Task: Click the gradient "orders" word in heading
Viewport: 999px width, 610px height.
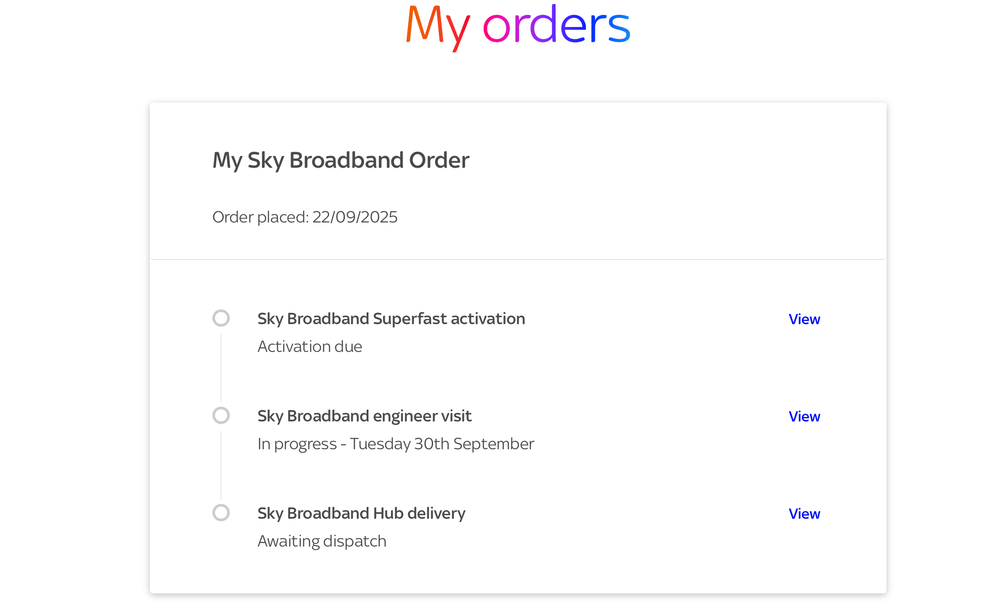Action: (556, 26)
